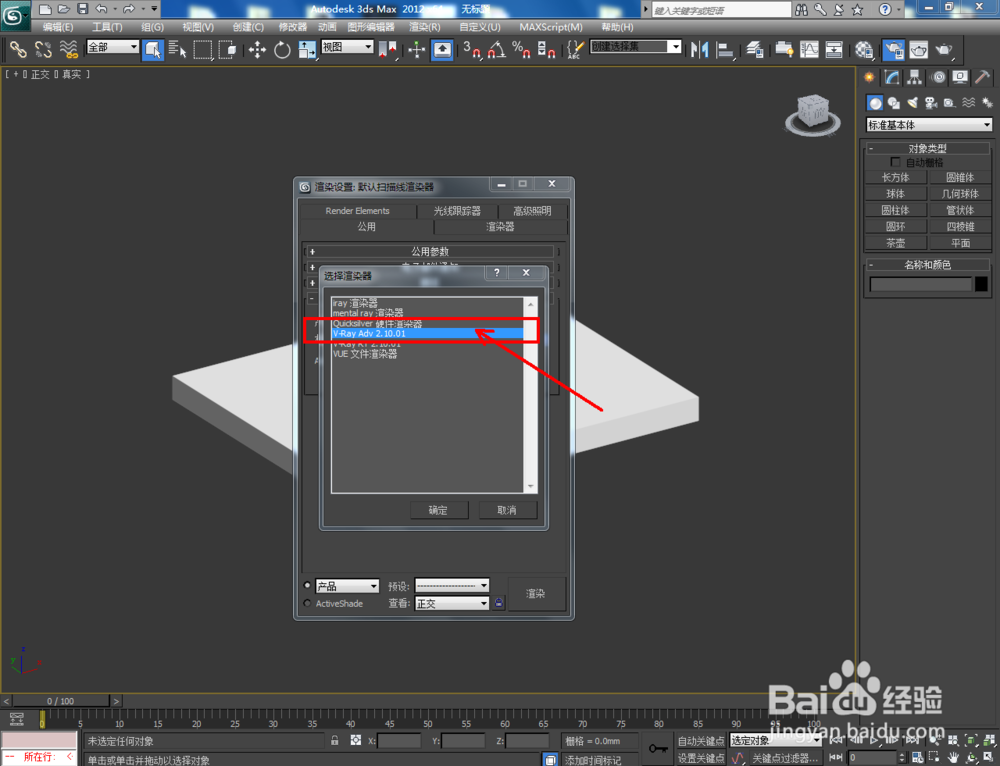
Task: Open the Modify command panel tab
Action: (x=892, y=77)
